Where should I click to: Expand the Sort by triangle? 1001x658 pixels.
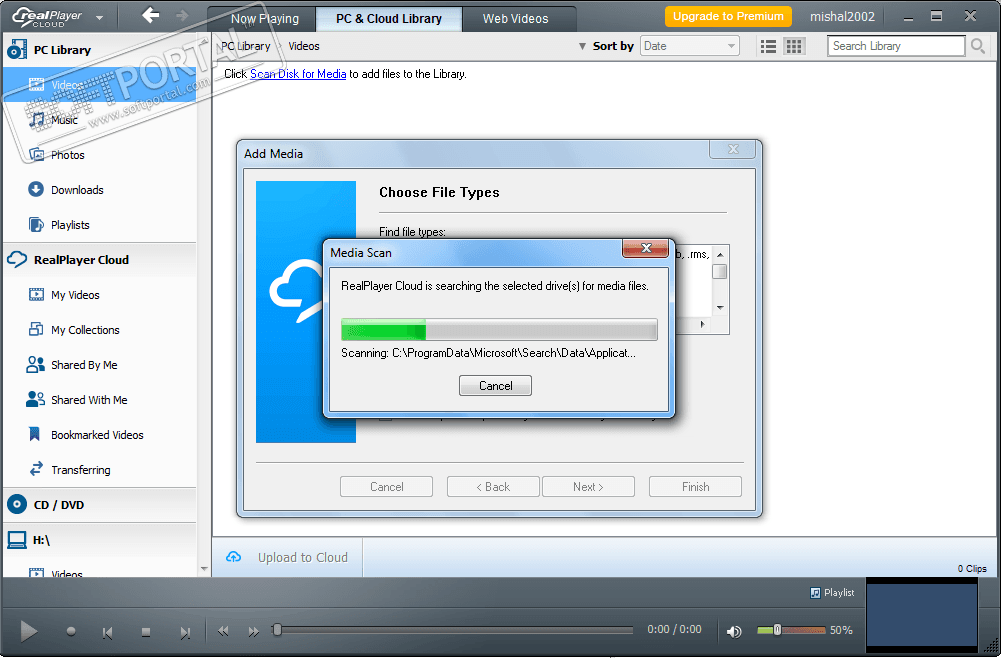582,46
